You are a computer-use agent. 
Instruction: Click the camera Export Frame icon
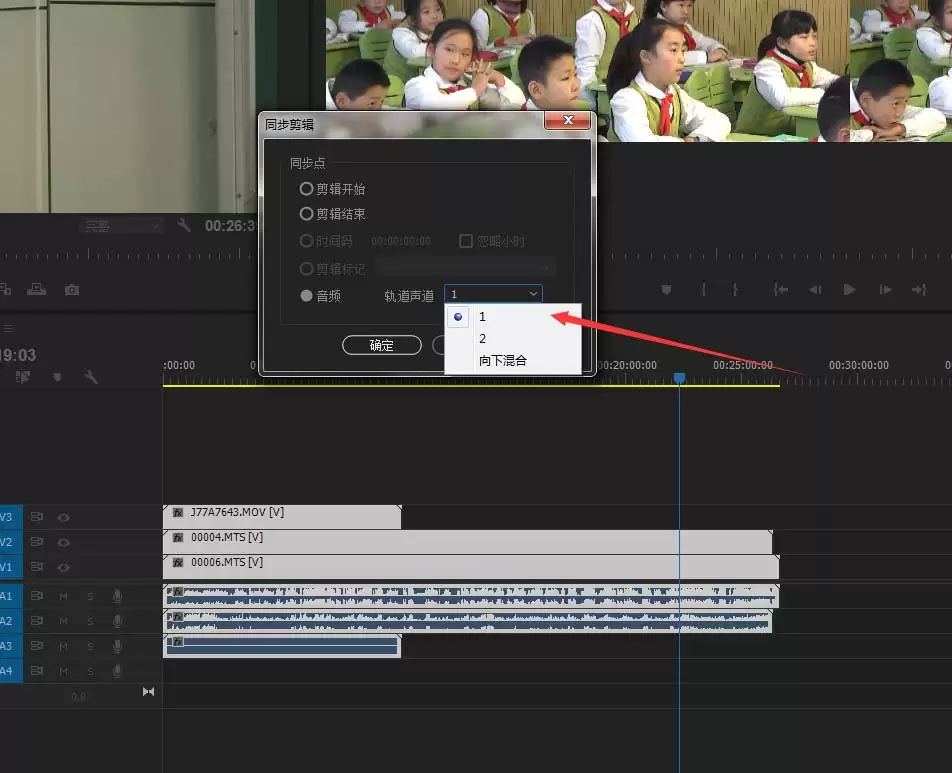pos(72,290)
